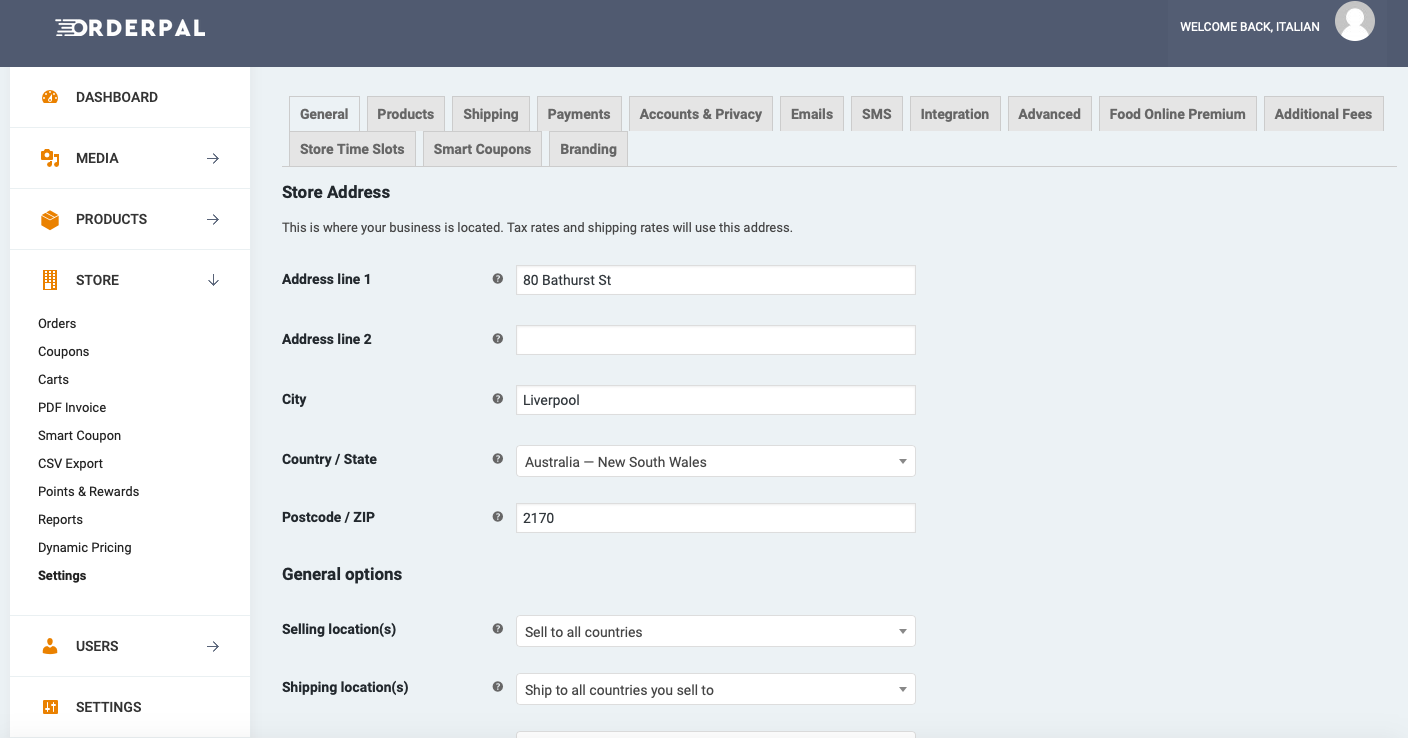
Task: Open the Additional Fees tab
Action: tap(1324, 114)
